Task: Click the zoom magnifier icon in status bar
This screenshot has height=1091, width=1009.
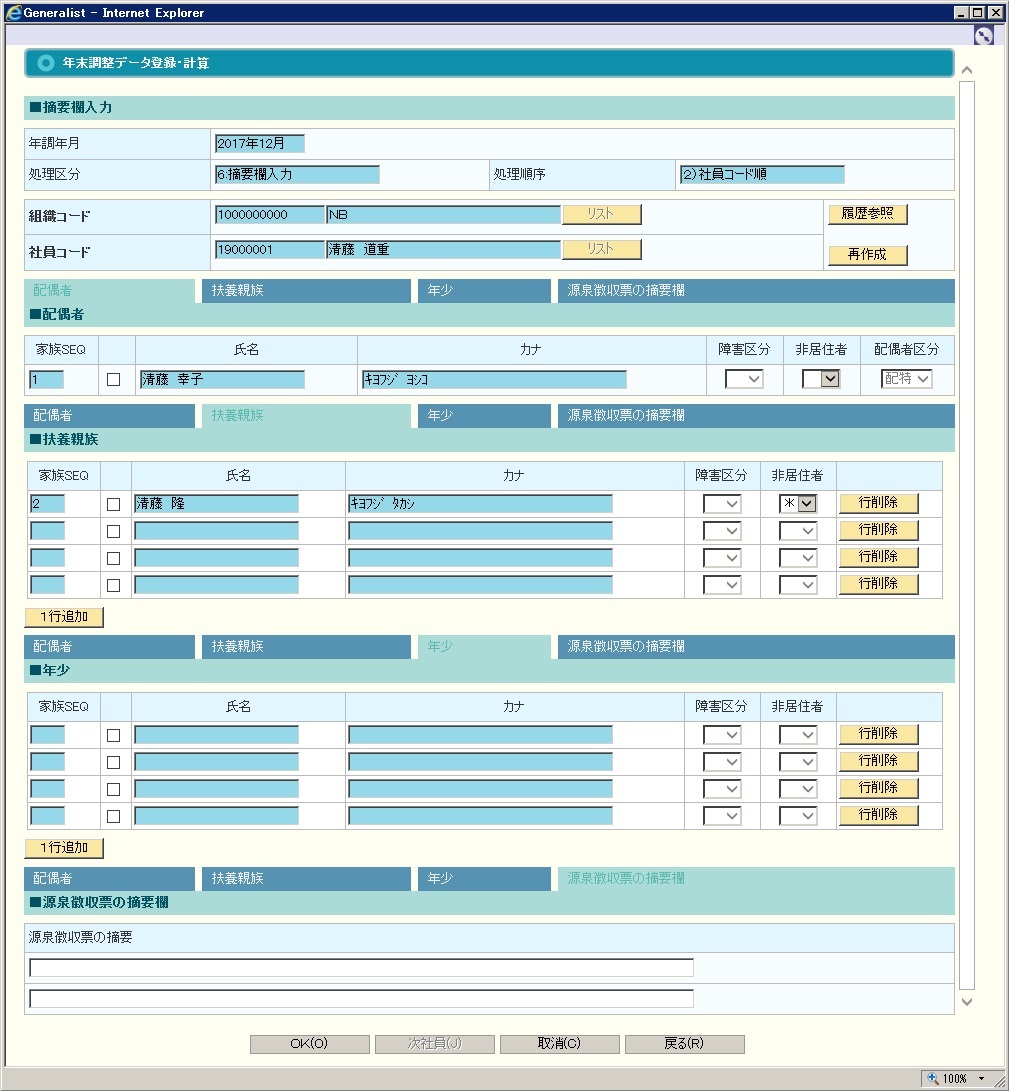Action: tap(933, 1078)
